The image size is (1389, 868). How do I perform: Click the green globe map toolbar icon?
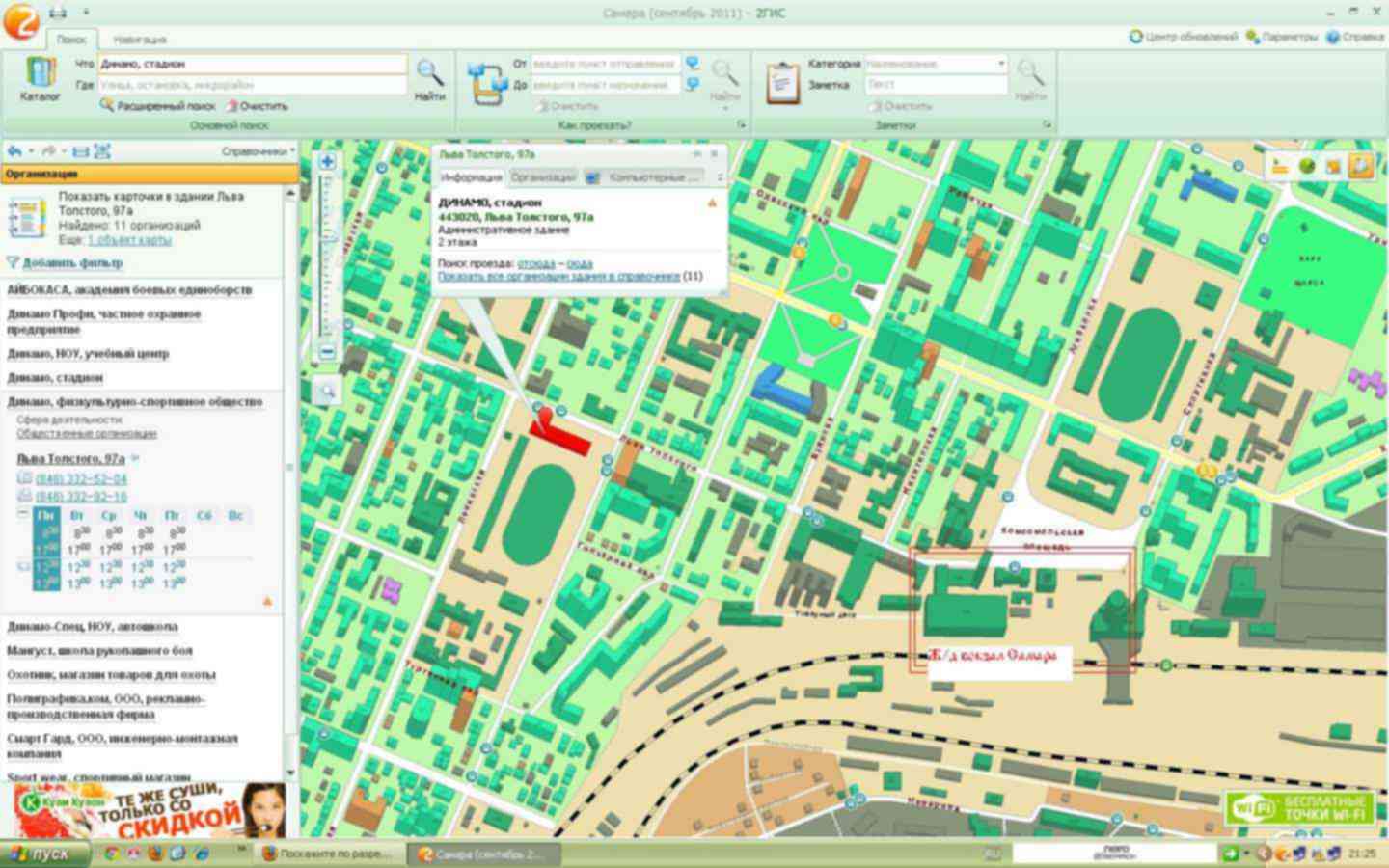1307,166
